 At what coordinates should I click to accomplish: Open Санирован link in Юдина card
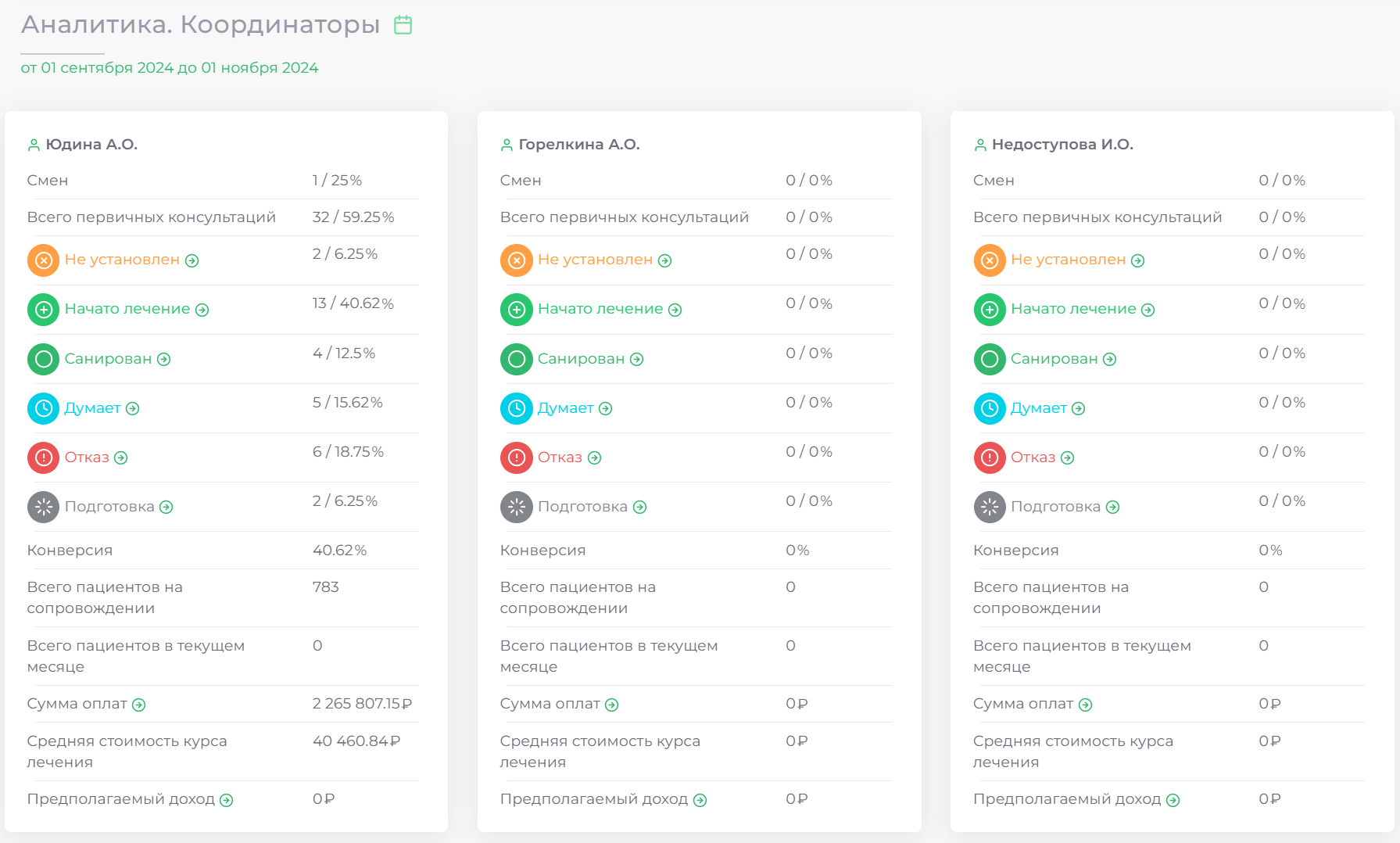click(x=117, y=359)
